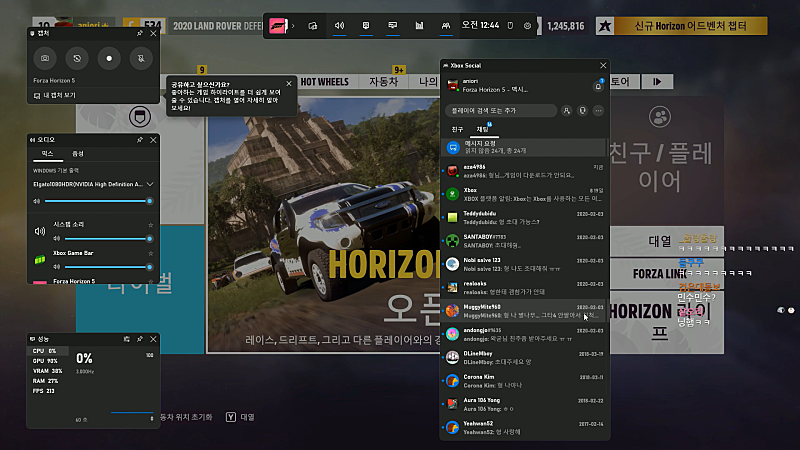
Task: Pin the Capture widget
Action: coord(140,33)
